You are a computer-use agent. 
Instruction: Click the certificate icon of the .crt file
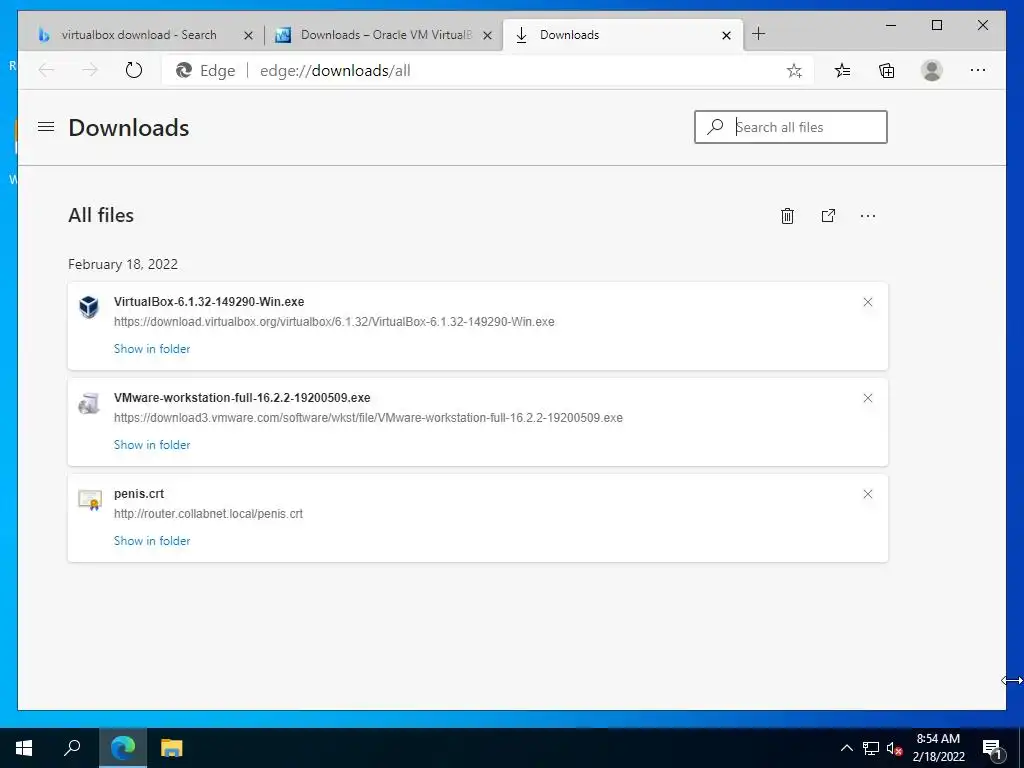tap(89, 499)
